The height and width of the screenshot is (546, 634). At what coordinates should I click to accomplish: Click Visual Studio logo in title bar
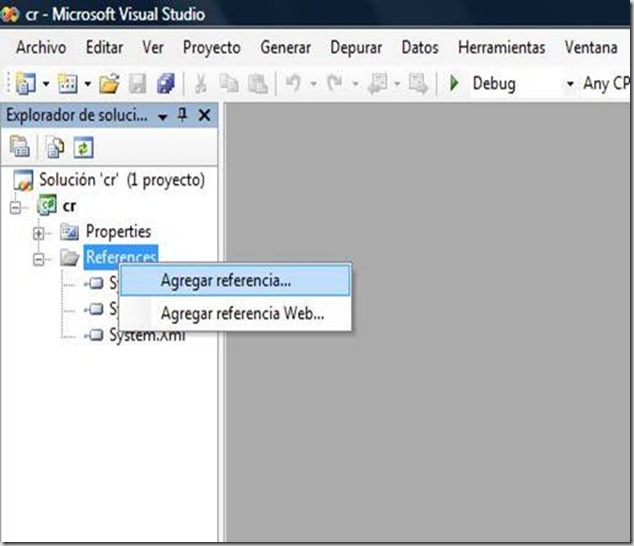[10, 15]
